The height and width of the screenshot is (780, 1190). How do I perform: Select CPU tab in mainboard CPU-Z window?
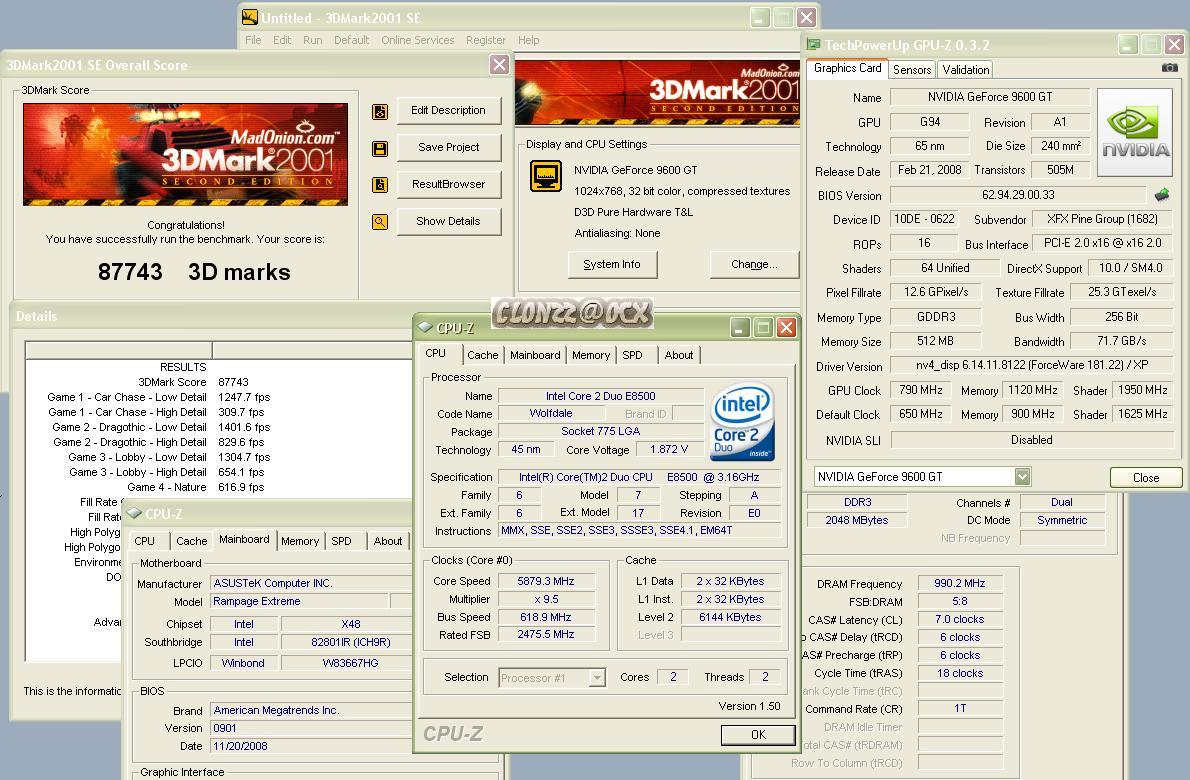pos(144,541)
